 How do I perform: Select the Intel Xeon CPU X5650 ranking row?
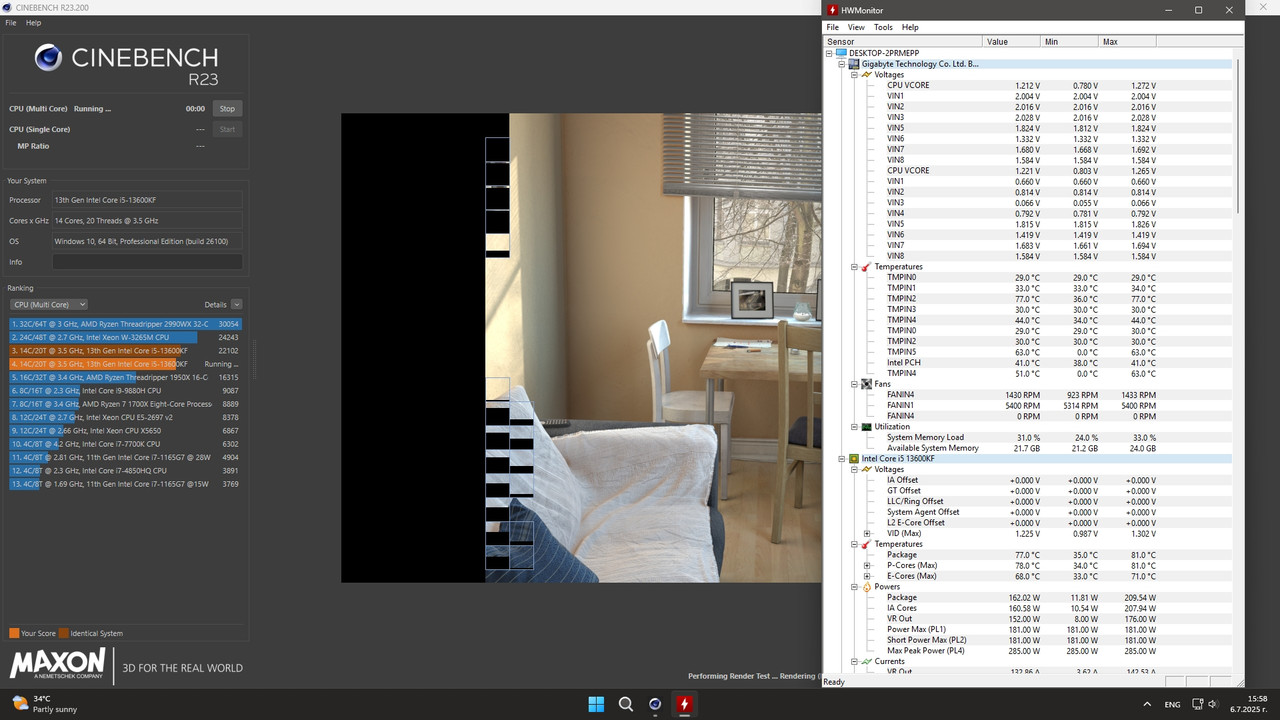click(x=125, y=431)
